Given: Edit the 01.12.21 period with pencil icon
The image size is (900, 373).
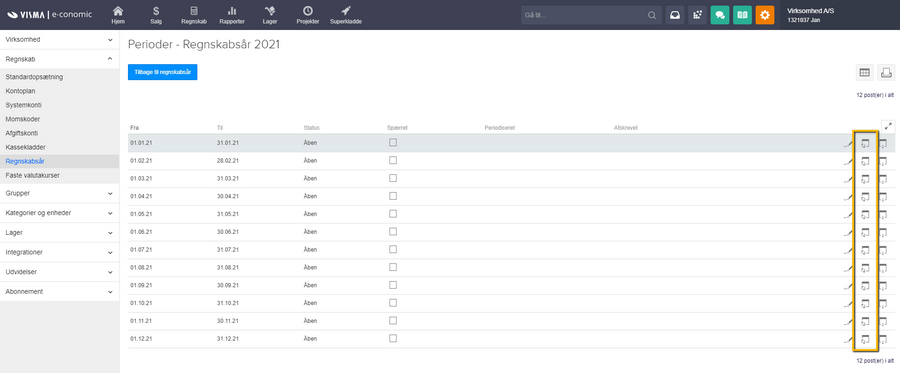Looking at the screenshot, I should (x=848, y=340).
